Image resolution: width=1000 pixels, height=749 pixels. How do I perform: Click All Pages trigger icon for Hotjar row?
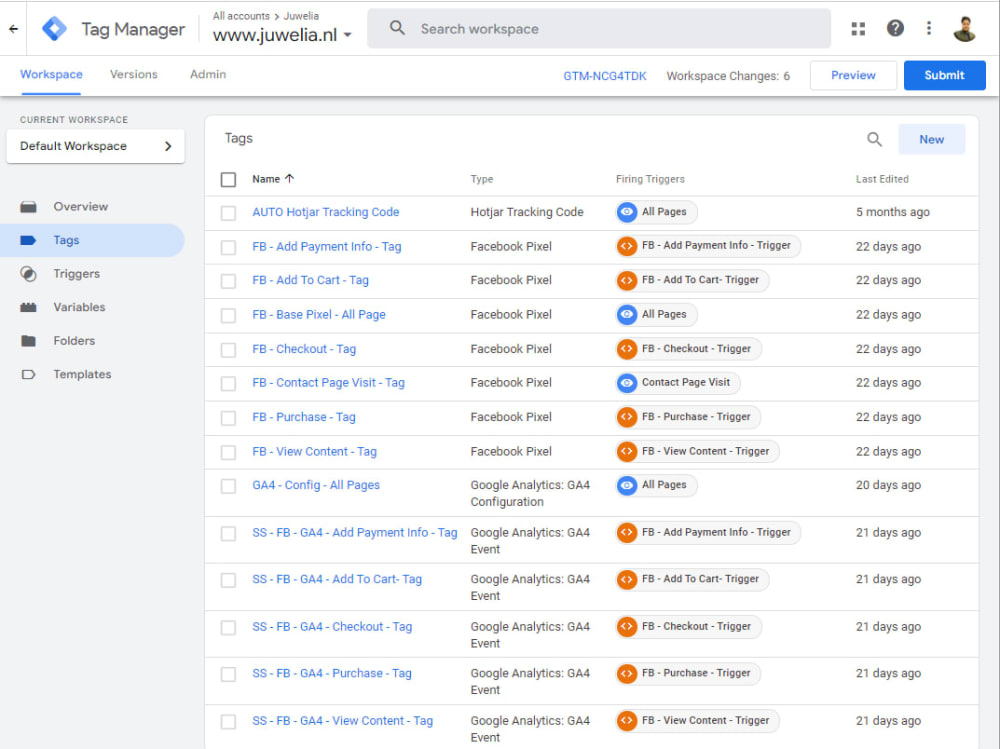click(627, 212)
